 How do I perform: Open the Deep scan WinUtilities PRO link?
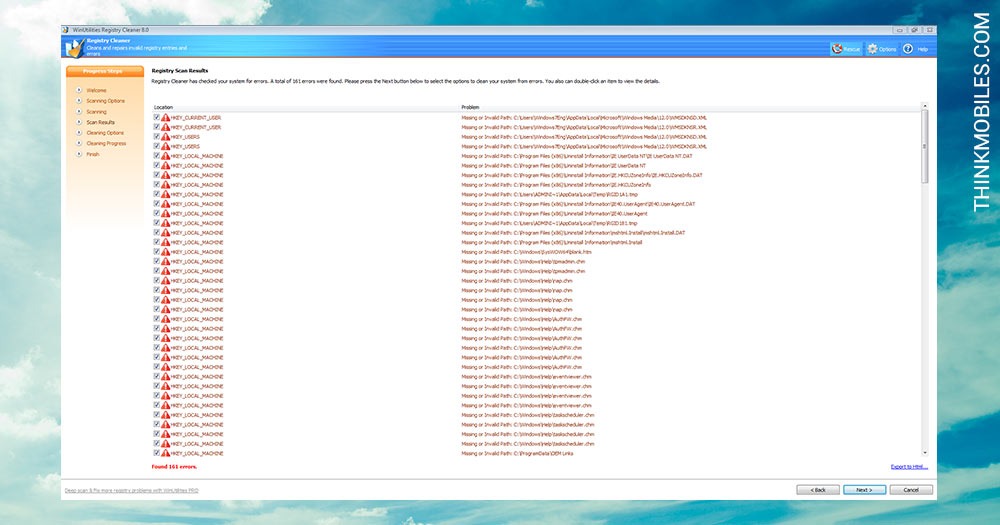[131, 491]
